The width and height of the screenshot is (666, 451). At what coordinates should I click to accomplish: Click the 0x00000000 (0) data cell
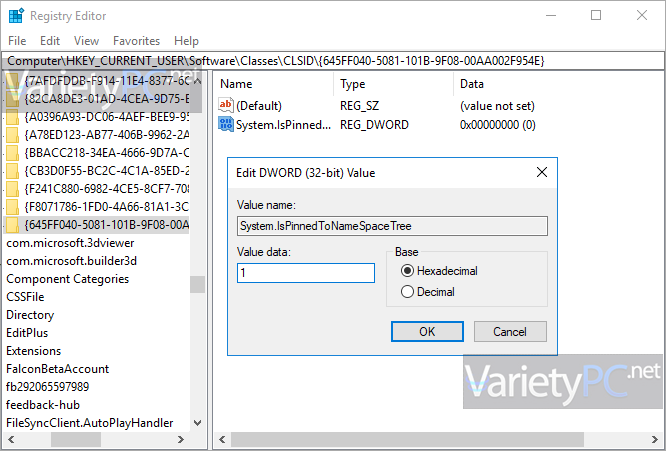point(497,125)
